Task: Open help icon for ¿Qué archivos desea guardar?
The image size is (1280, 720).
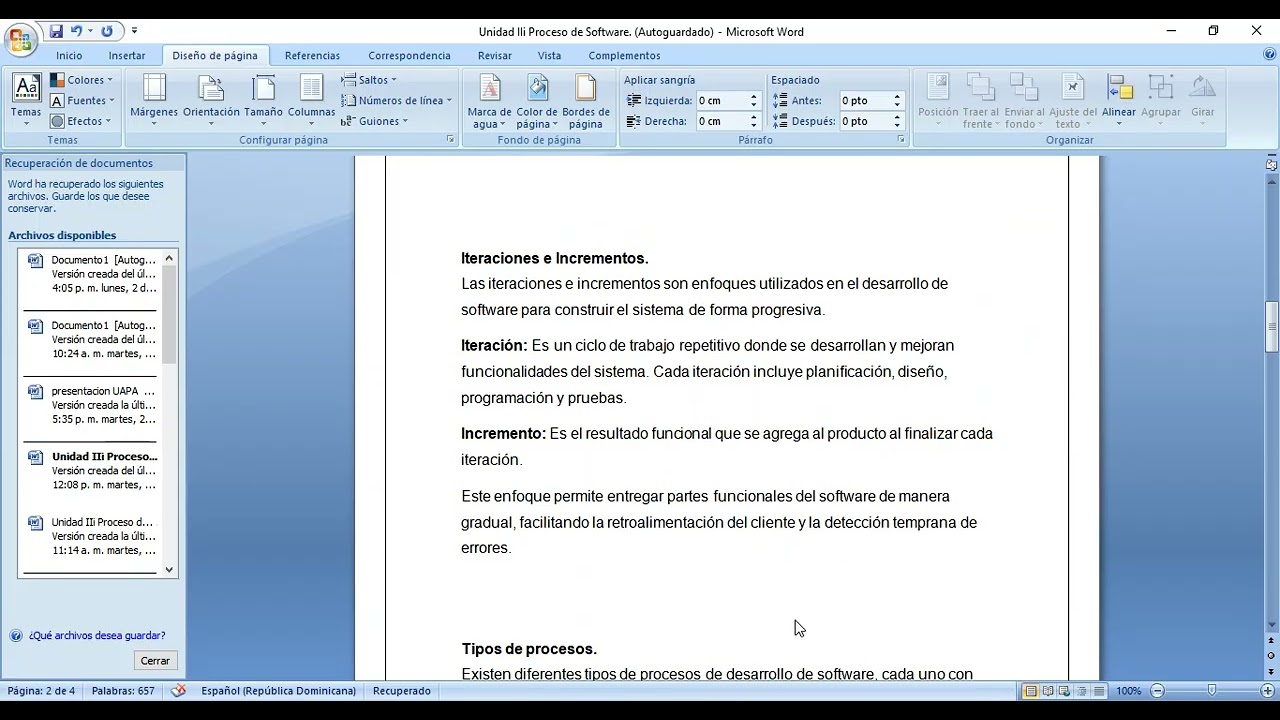Action: [x=15, y=635]
